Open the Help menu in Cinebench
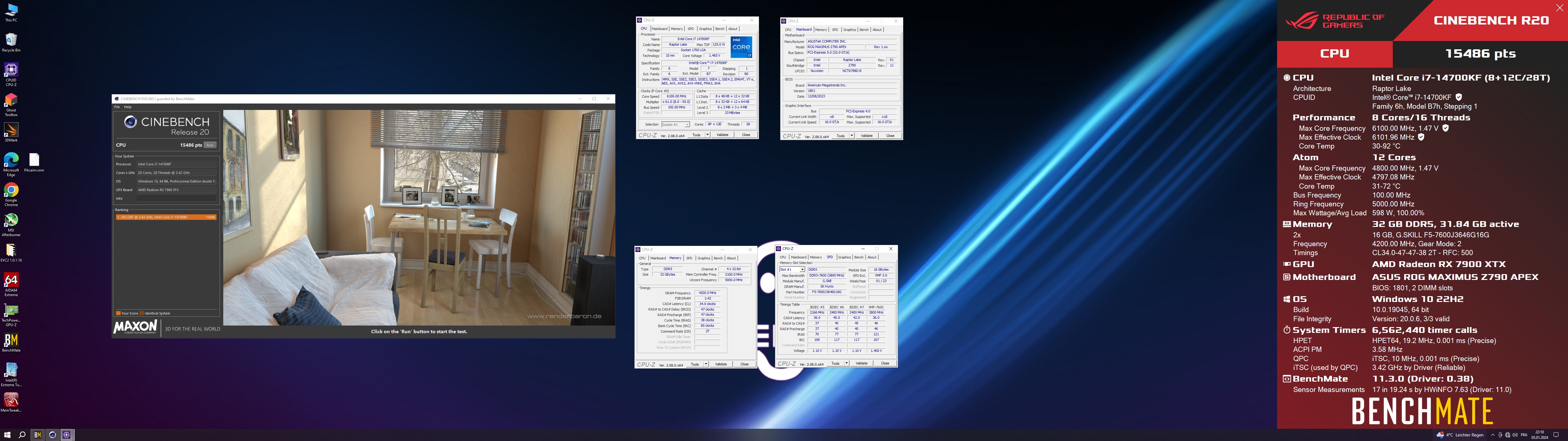Viewport: 1568px width, 441px height. (128, 107)
